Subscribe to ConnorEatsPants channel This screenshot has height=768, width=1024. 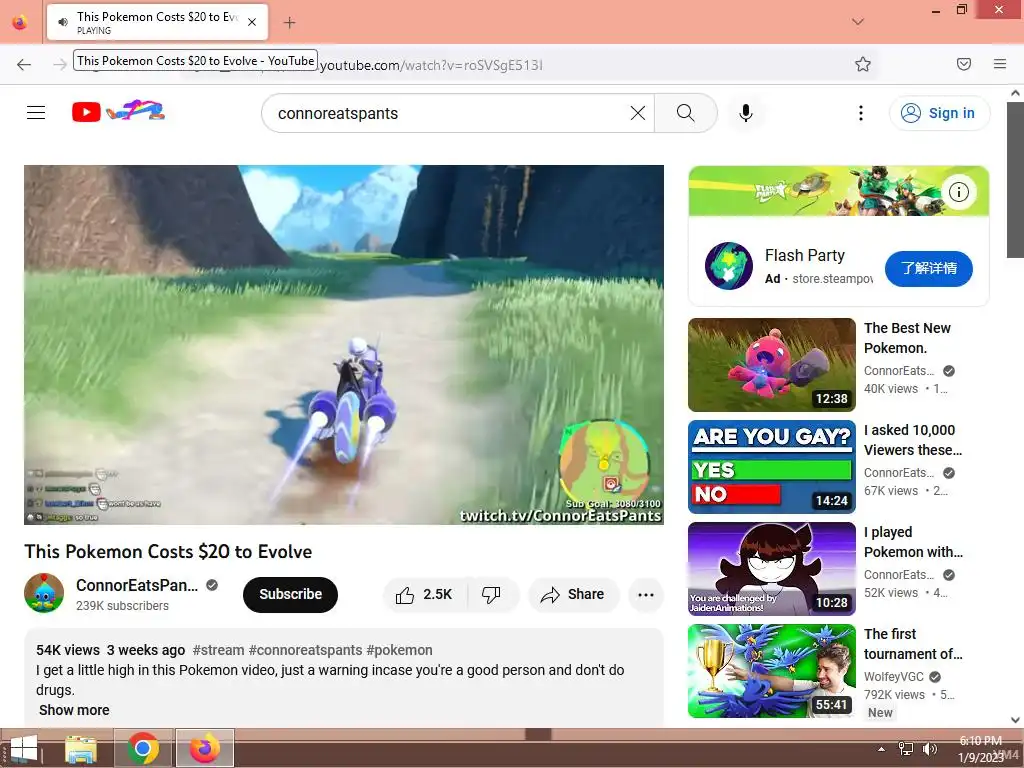pos(290,594)
